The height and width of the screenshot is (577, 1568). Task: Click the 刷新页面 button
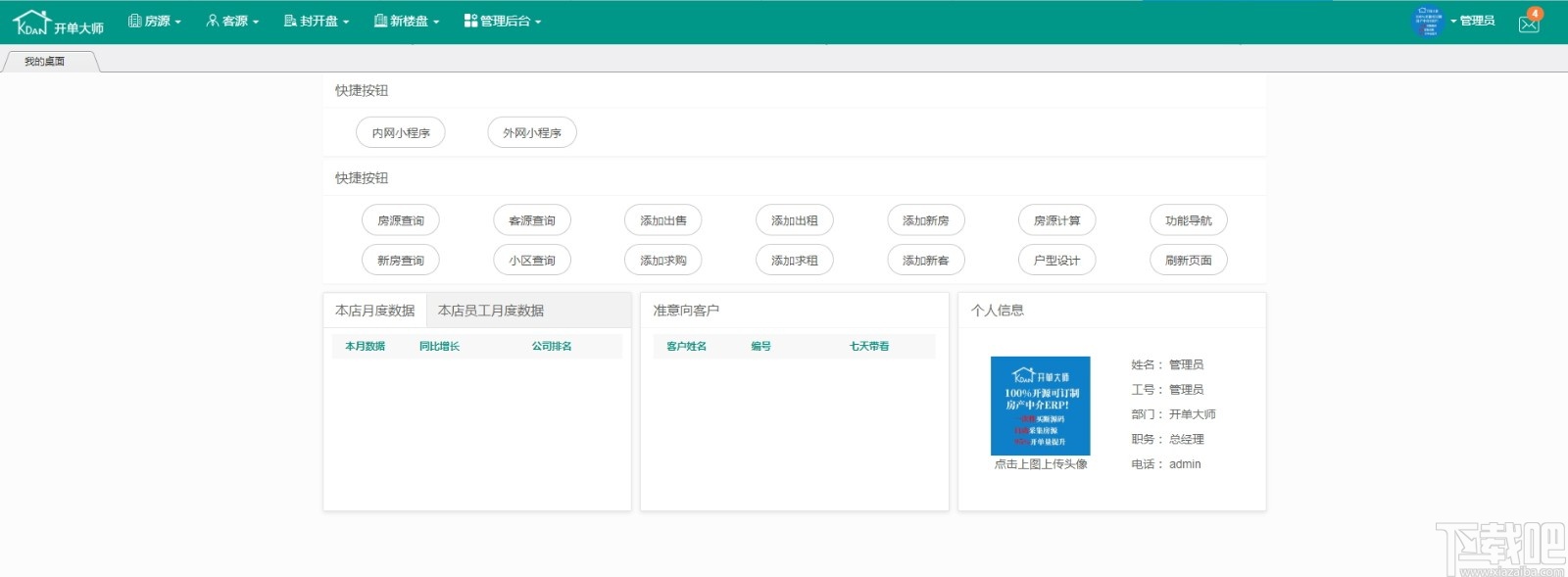(x=1189, y=261)
